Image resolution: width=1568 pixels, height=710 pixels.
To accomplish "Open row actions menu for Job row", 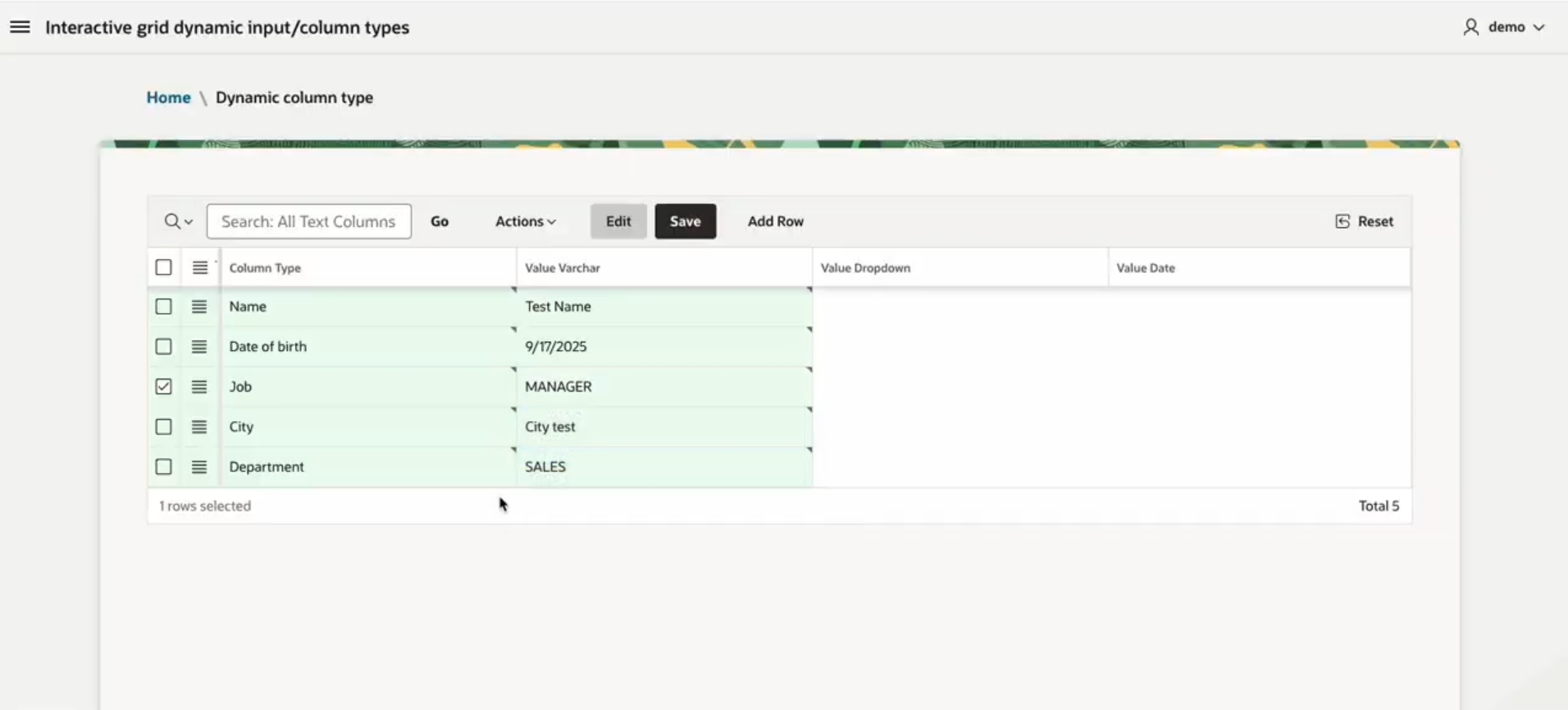I will [x=199, y=387].
